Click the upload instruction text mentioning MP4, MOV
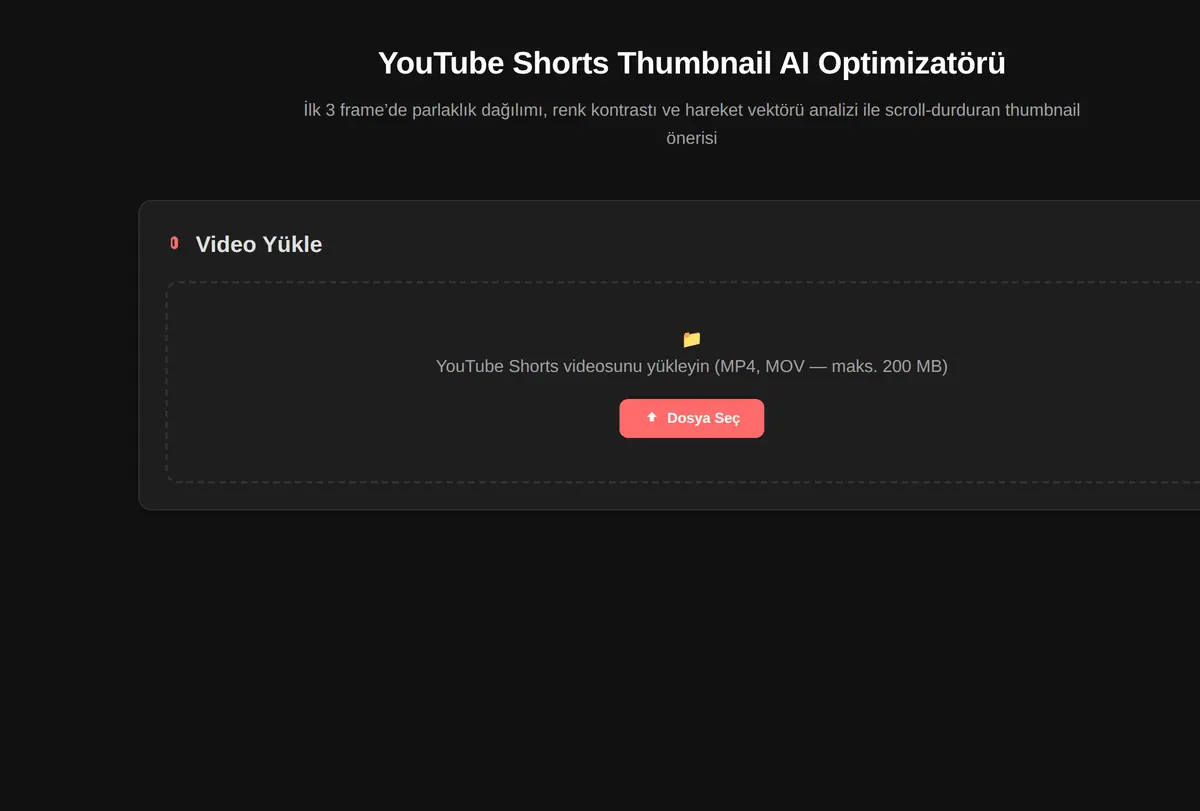Image resolution: width=1200 pixels, height=811 pixels. coord(691,366)
